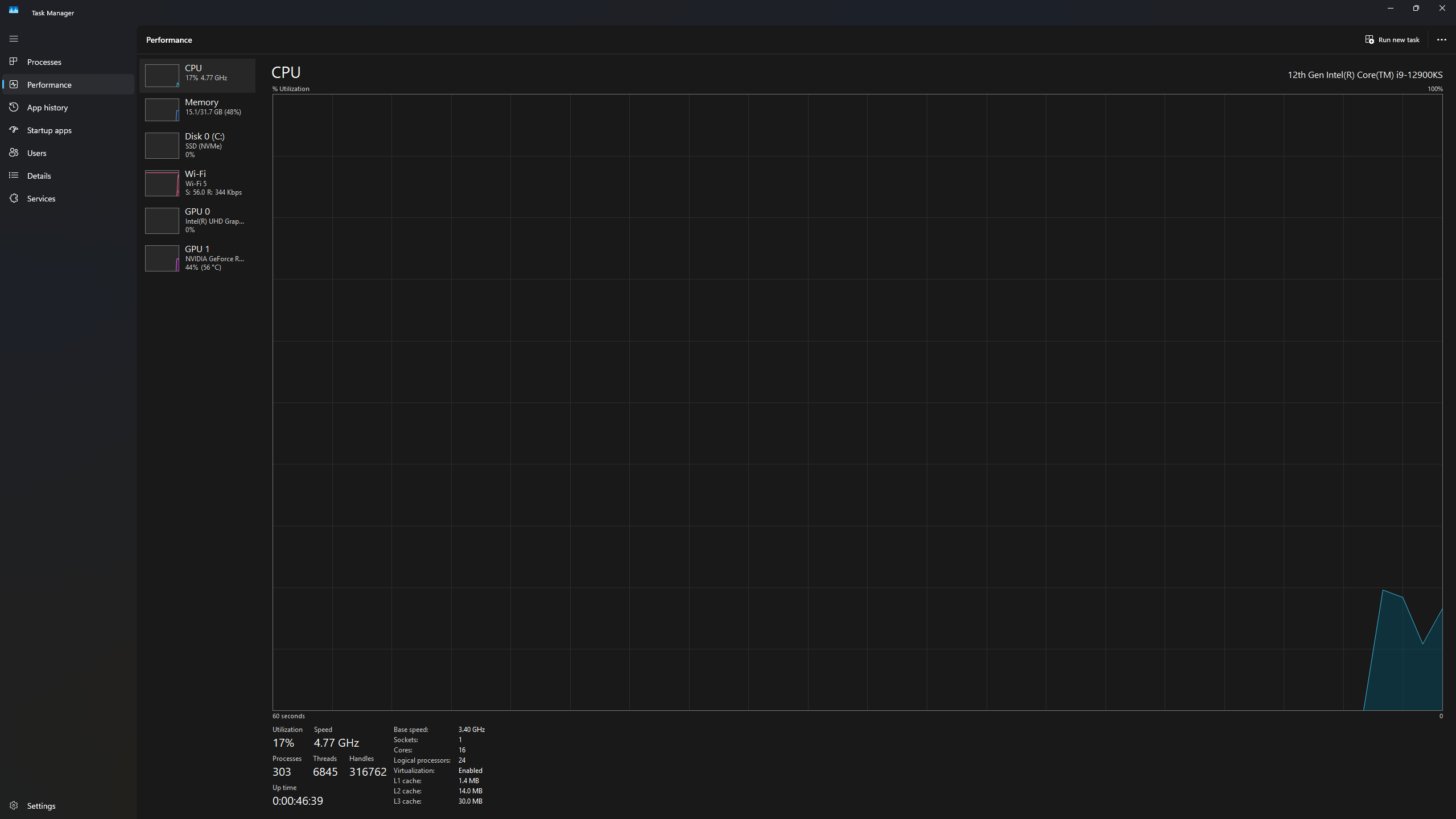Click the Services puzzle icon

coord(14,198)
